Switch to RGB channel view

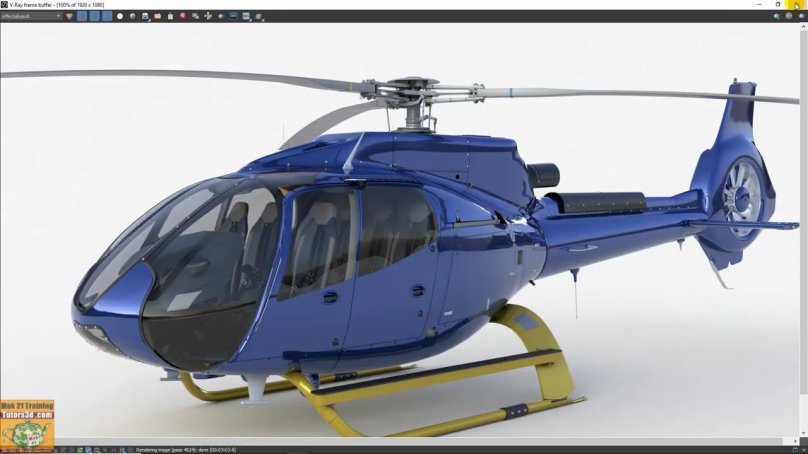70,17
